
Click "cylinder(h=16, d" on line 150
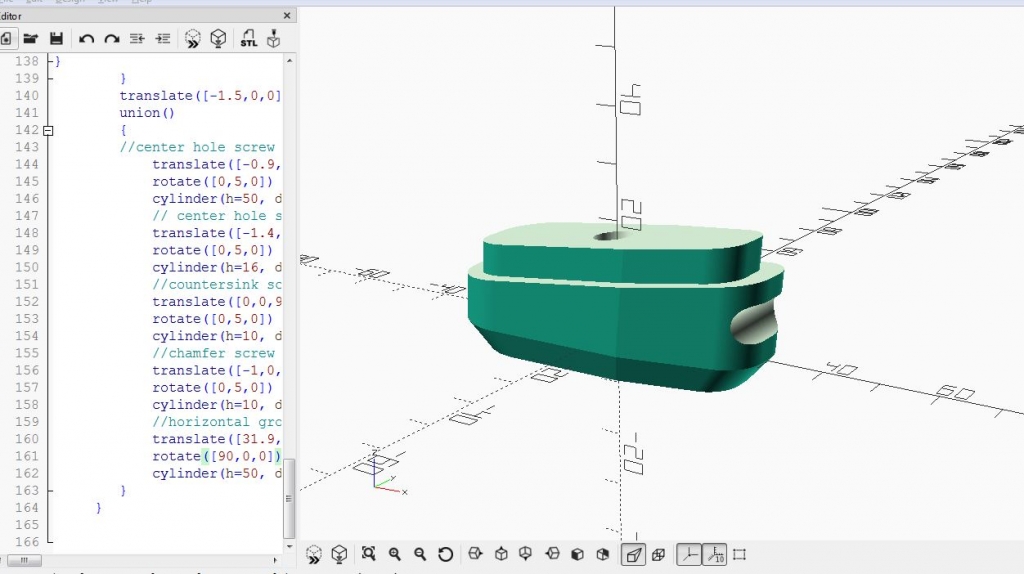tap(217, 267)
